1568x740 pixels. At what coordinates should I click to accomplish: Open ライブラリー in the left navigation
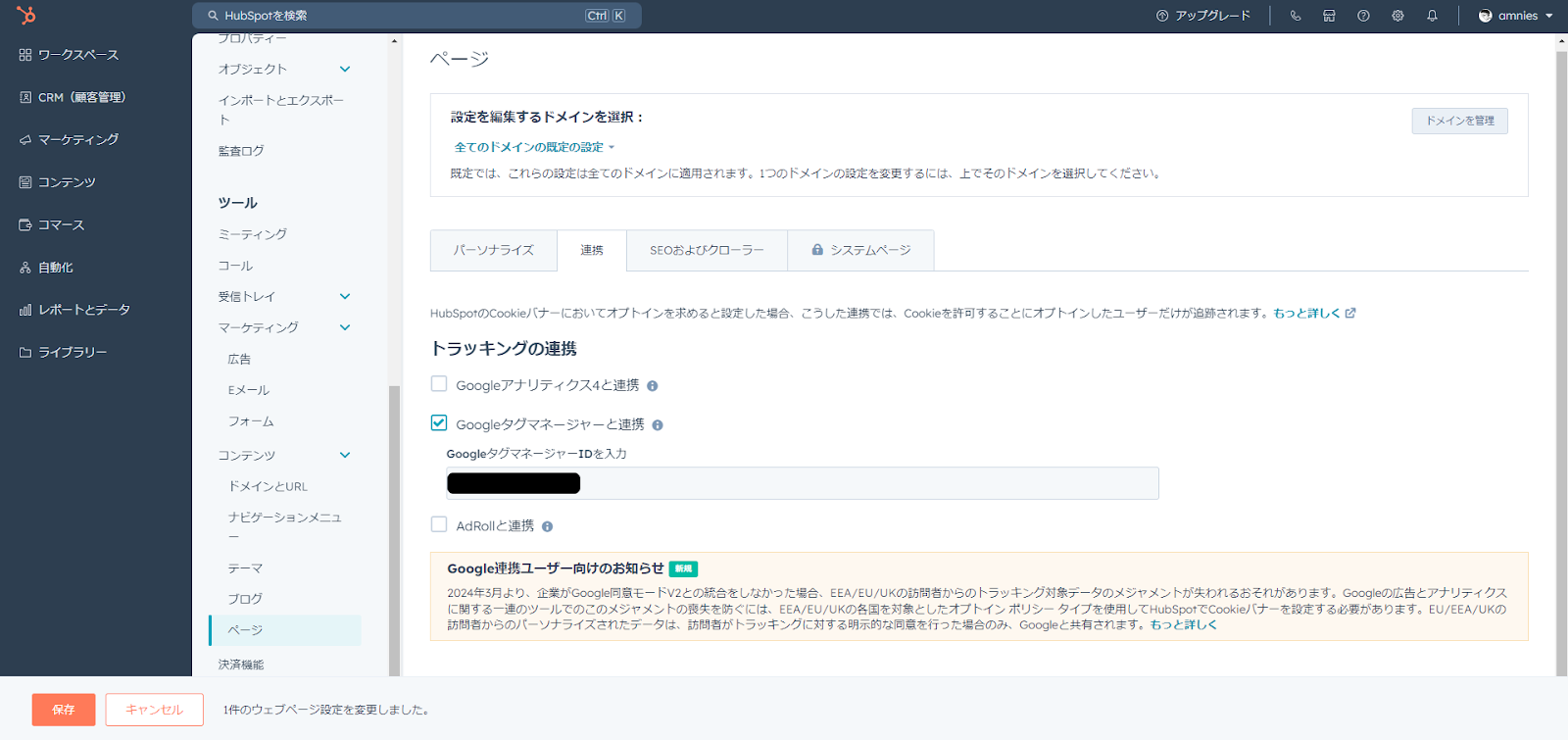(x=63, y=352)
